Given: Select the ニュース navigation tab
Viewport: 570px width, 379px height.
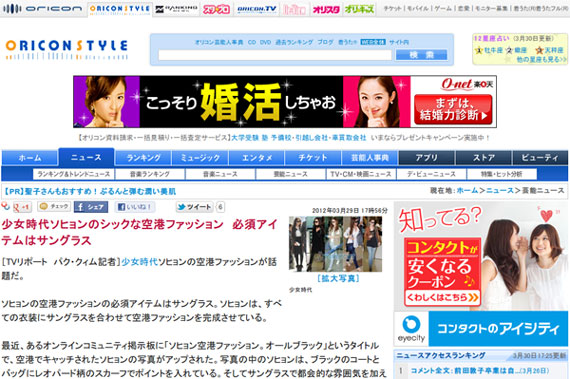Looking at the screenshot, I should [x=87, y=157].
